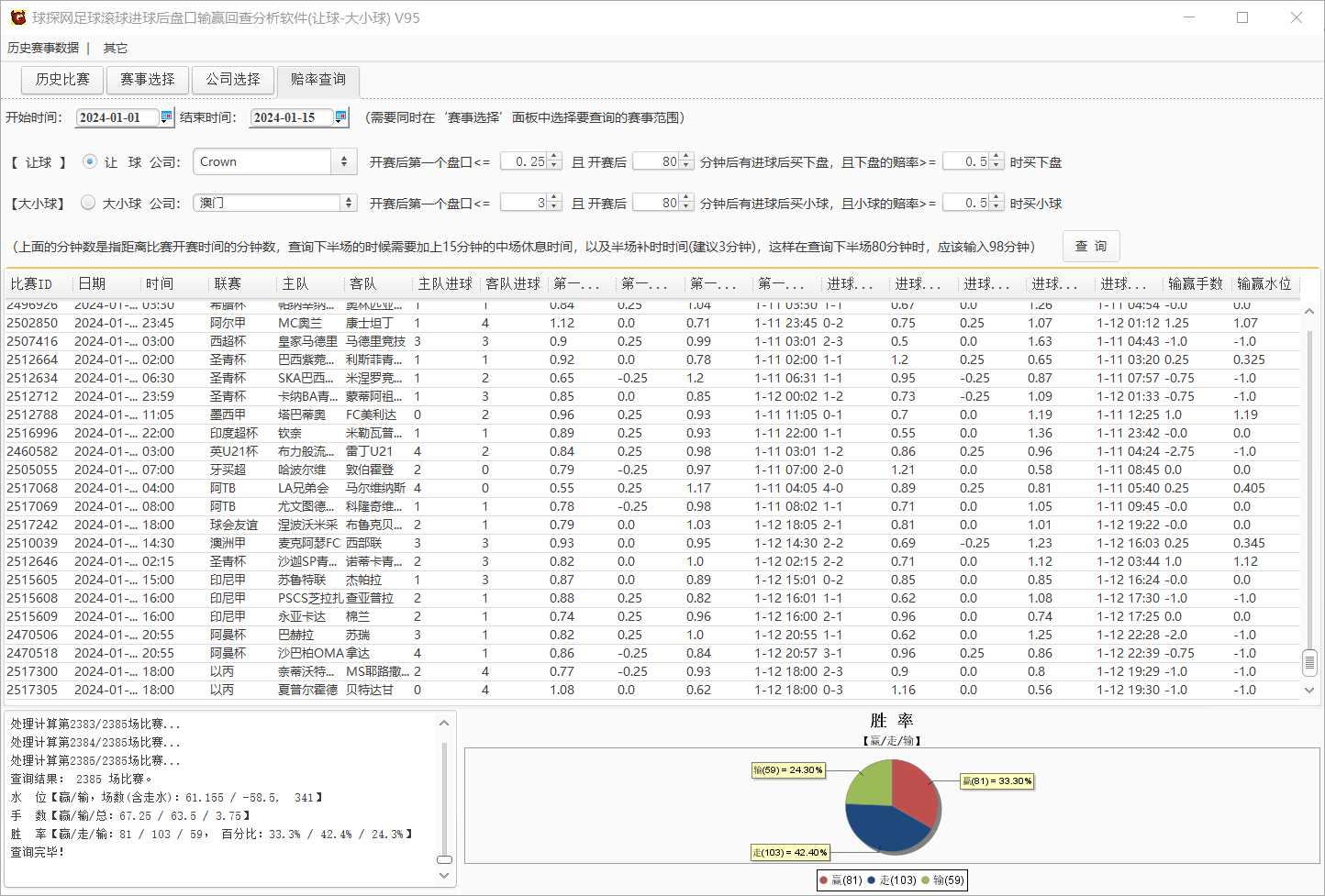Select the row with ID 2515605
Screen dimensions: 1325x896
tap(653, 580)
